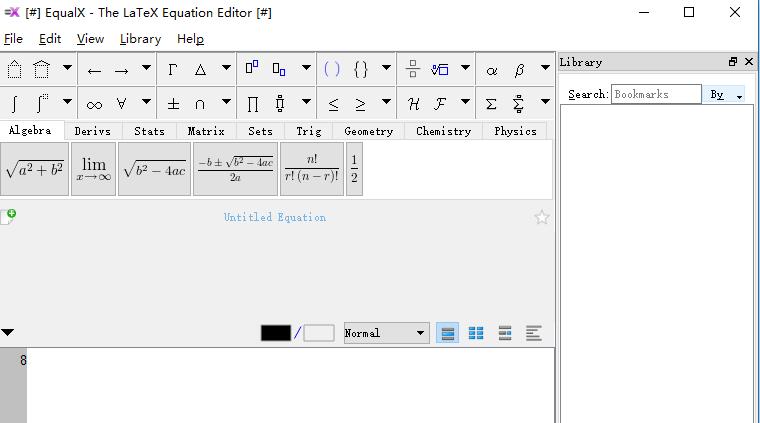Insert the integral with limits symbol
This screenshot has width=760, height=423.
pyautogui.click(x=42, y=103)
